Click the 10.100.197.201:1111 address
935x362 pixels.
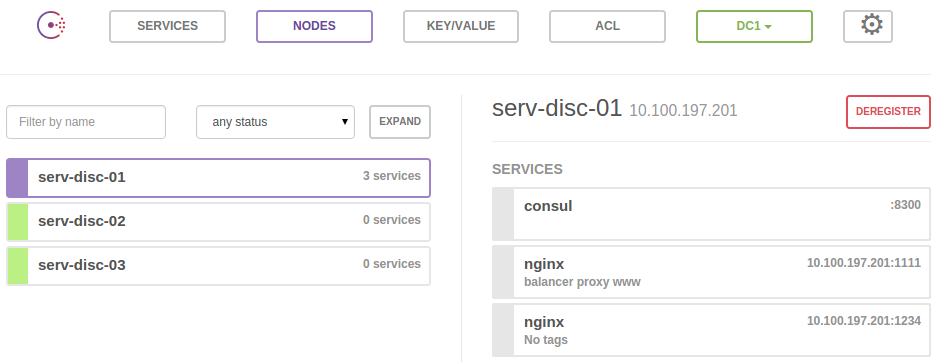[x=864, y=262]
